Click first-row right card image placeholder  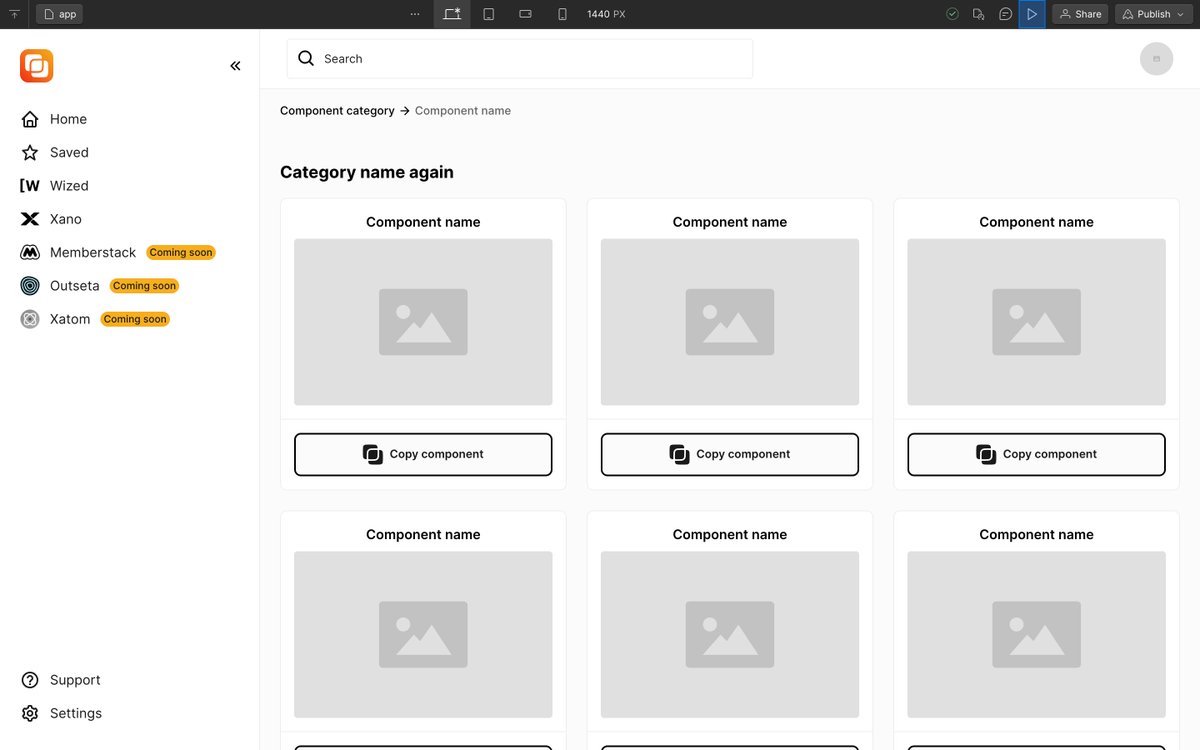(1036, 322)
